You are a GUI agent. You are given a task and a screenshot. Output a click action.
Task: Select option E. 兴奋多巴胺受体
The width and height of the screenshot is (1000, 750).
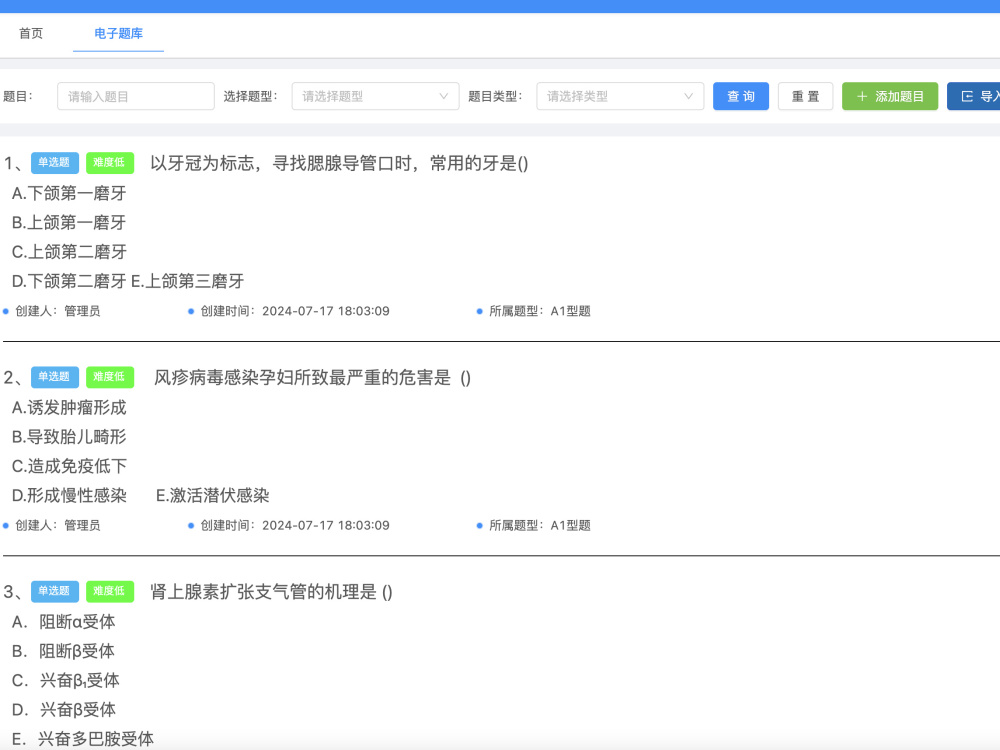[83, 739]
